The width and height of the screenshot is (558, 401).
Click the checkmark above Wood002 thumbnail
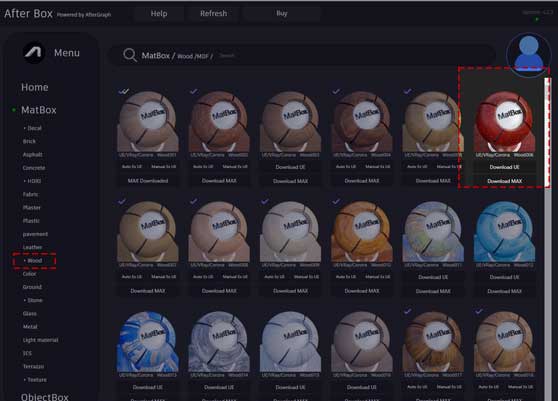tap(194, 91)
